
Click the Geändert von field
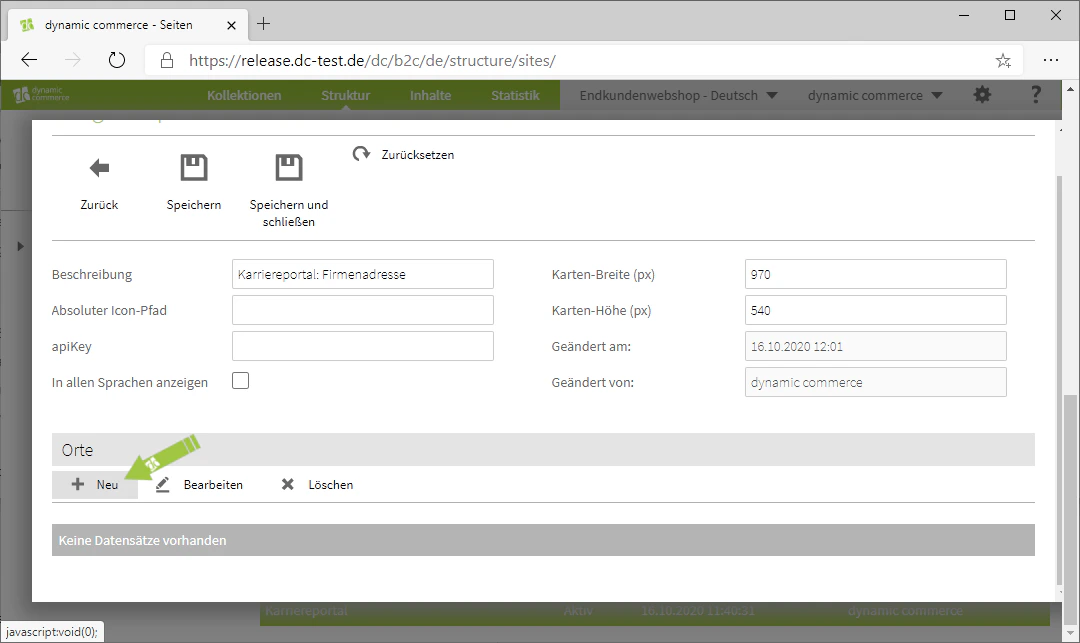click(x=875, y=382)
